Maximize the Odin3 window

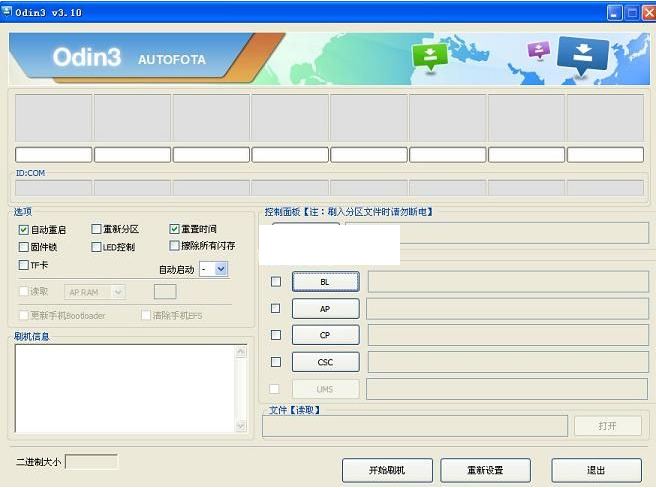[631, 12]
